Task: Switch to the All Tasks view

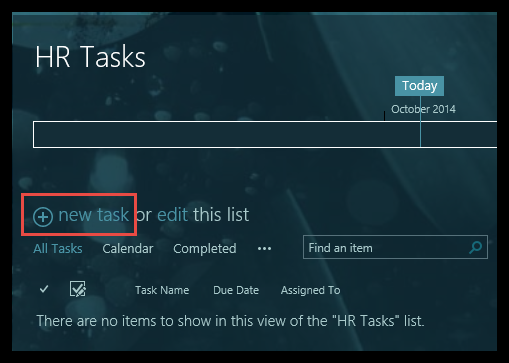Action: [x=58, y=249]
